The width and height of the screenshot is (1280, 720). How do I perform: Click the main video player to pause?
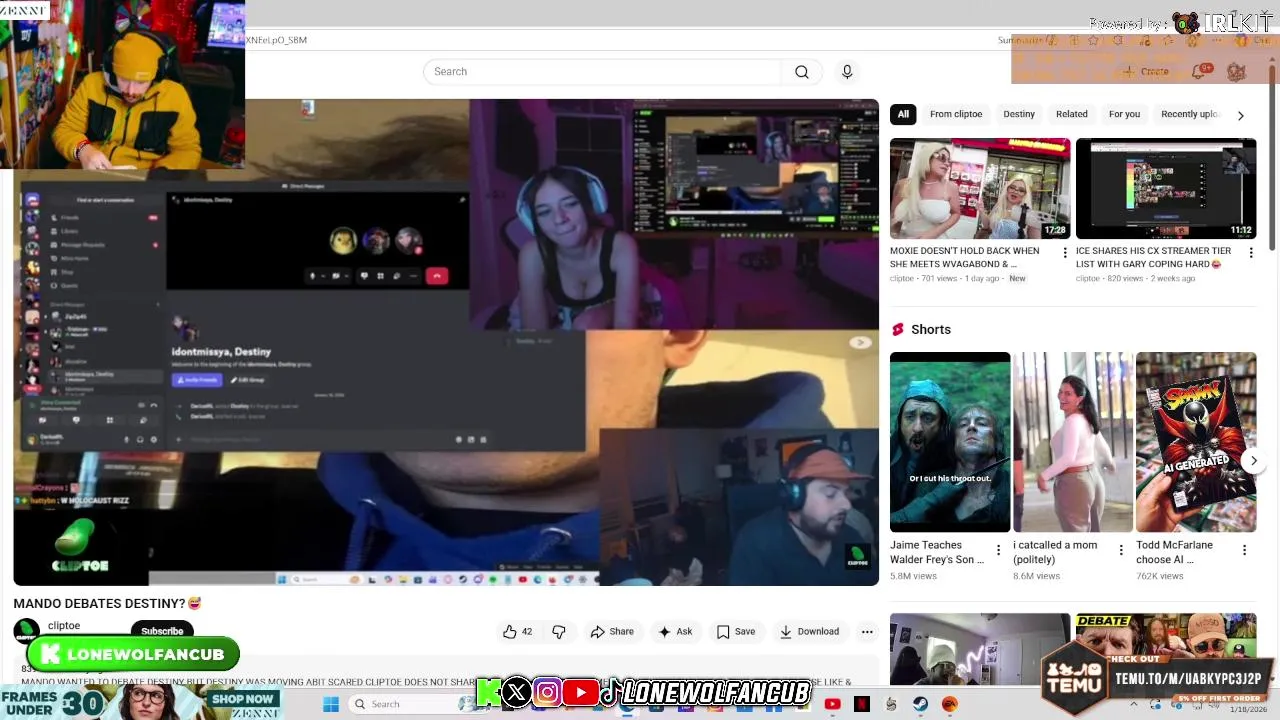(x=446, y=342)
